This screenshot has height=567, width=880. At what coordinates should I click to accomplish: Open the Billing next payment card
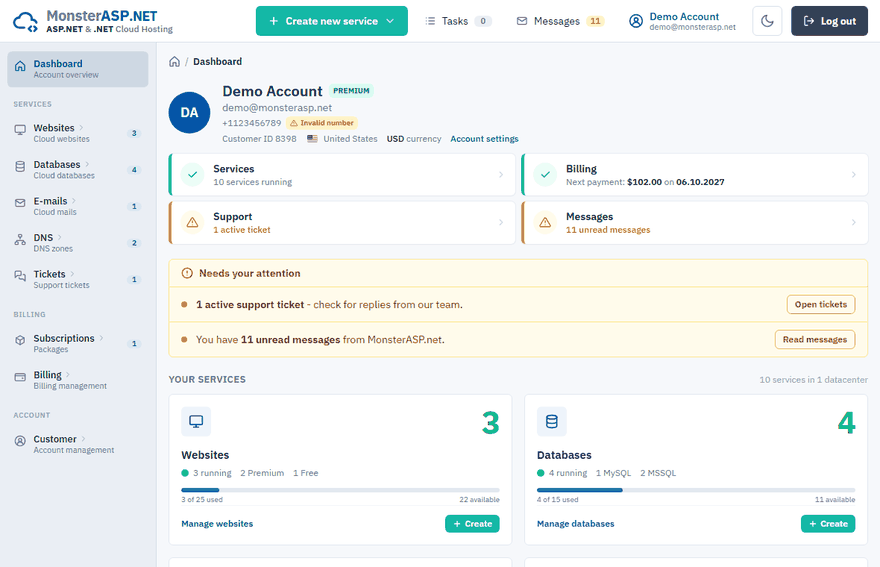[695, 175]
